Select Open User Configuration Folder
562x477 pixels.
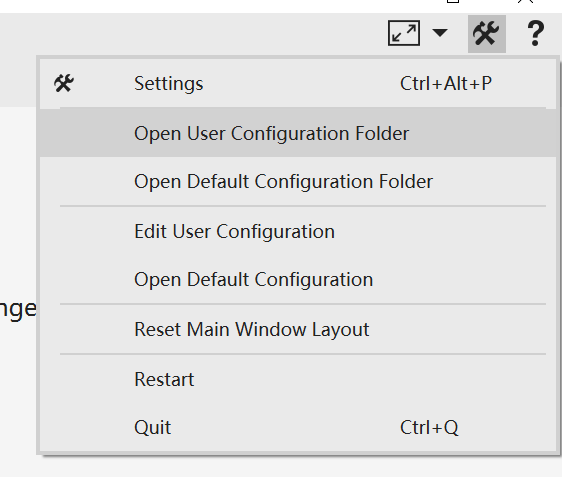pyautogui.click(x=298, y=133)
